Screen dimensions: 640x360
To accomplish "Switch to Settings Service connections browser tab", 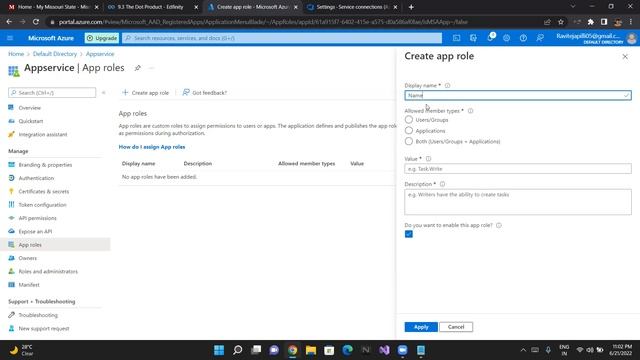I will point(352,7).
